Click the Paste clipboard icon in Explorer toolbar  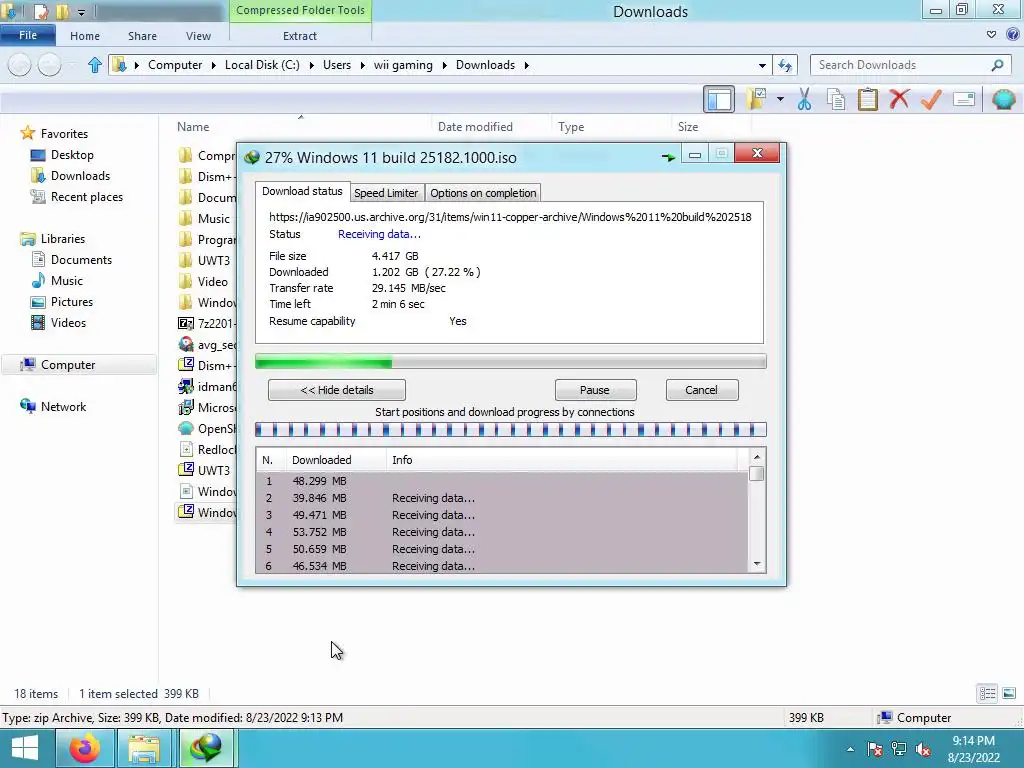coord(867,99)
